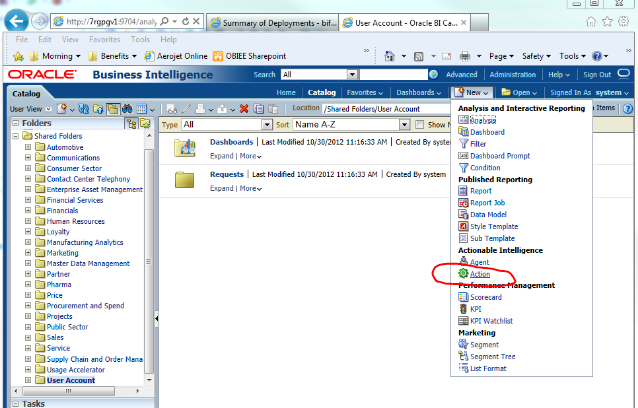Click the Segment Tree icon
638x408 pixels.
click(x=463, y=356)
